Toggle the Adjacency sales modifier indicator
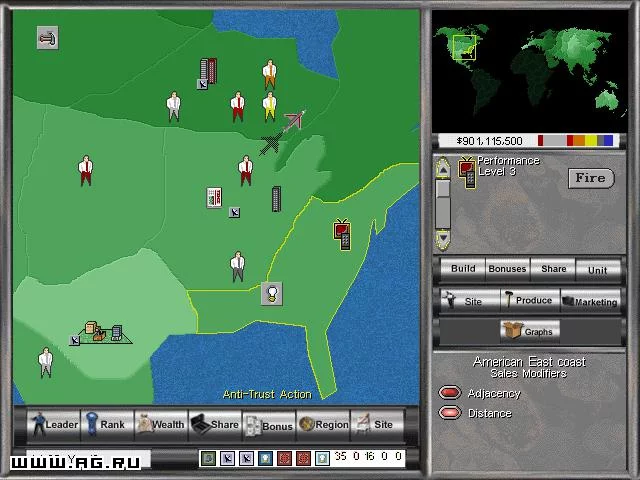 pos(450,393)
